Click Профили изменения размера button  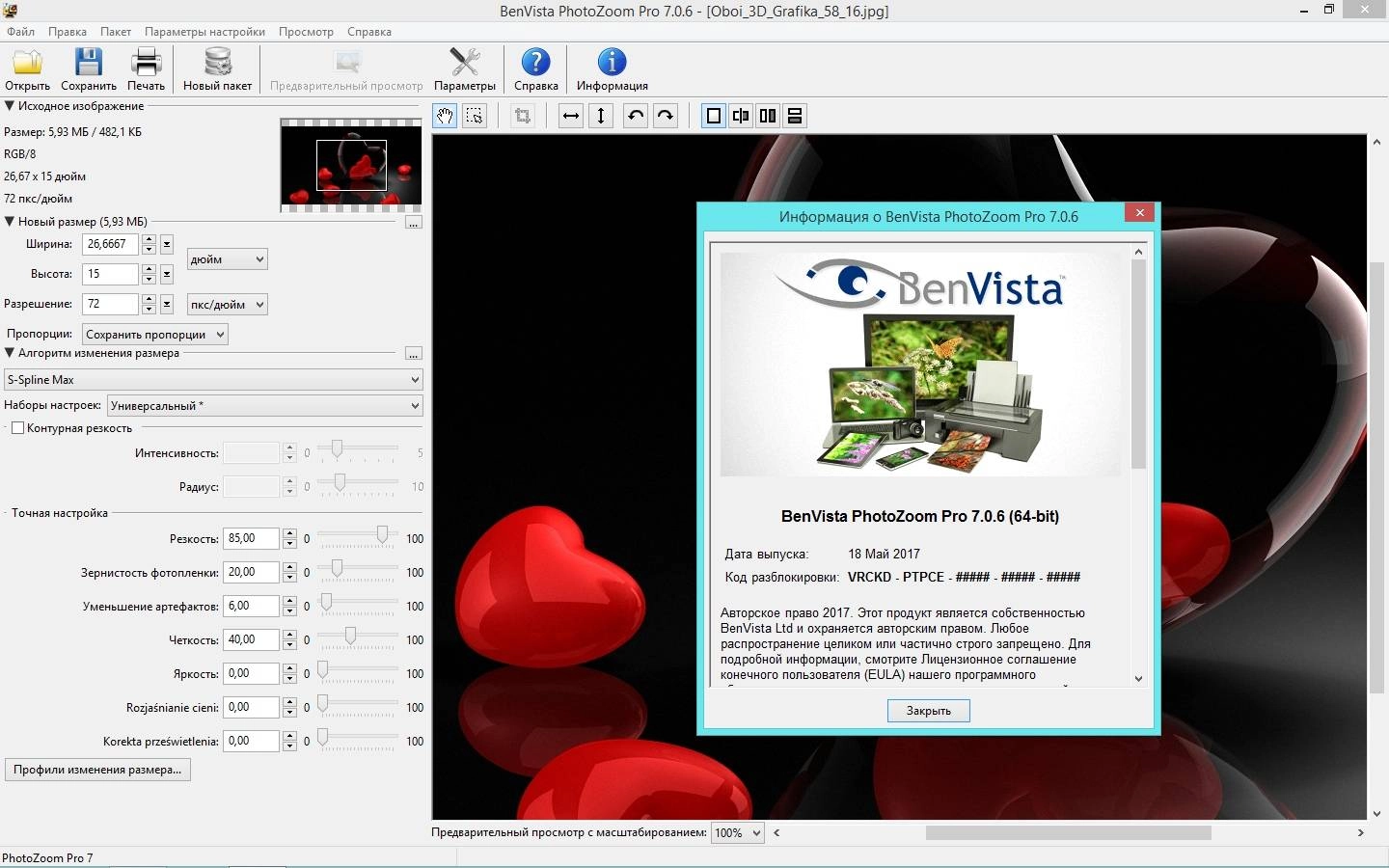[97, 770]
